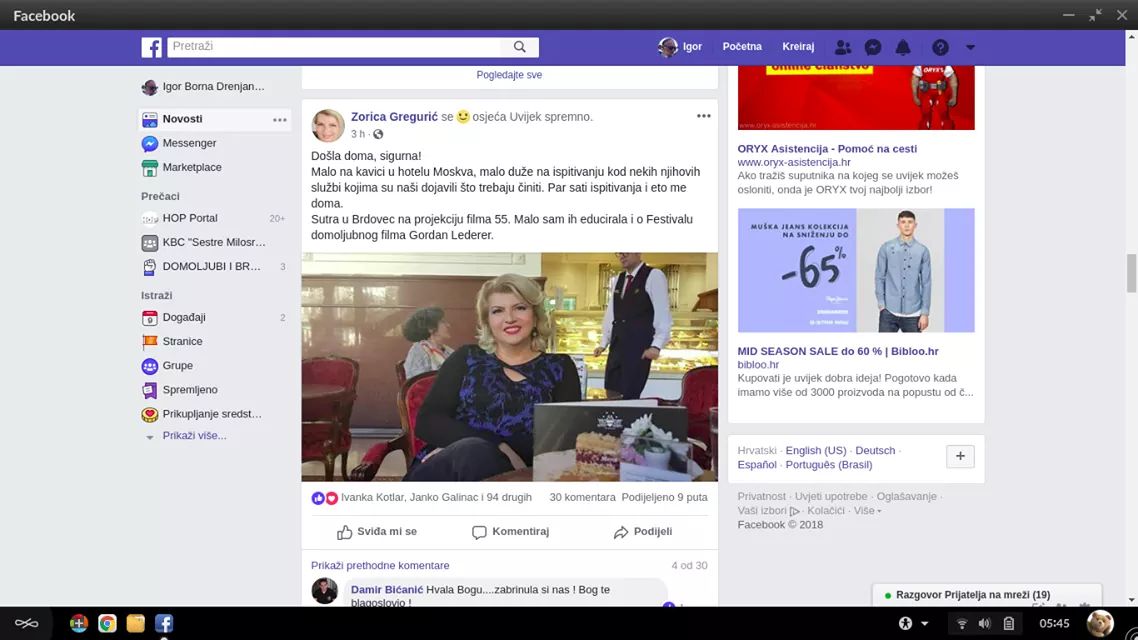Image resolution: width=1138 pixels, height=640 pixels.
Task: Add a language with plus button
Action: [x=960, y=457]
